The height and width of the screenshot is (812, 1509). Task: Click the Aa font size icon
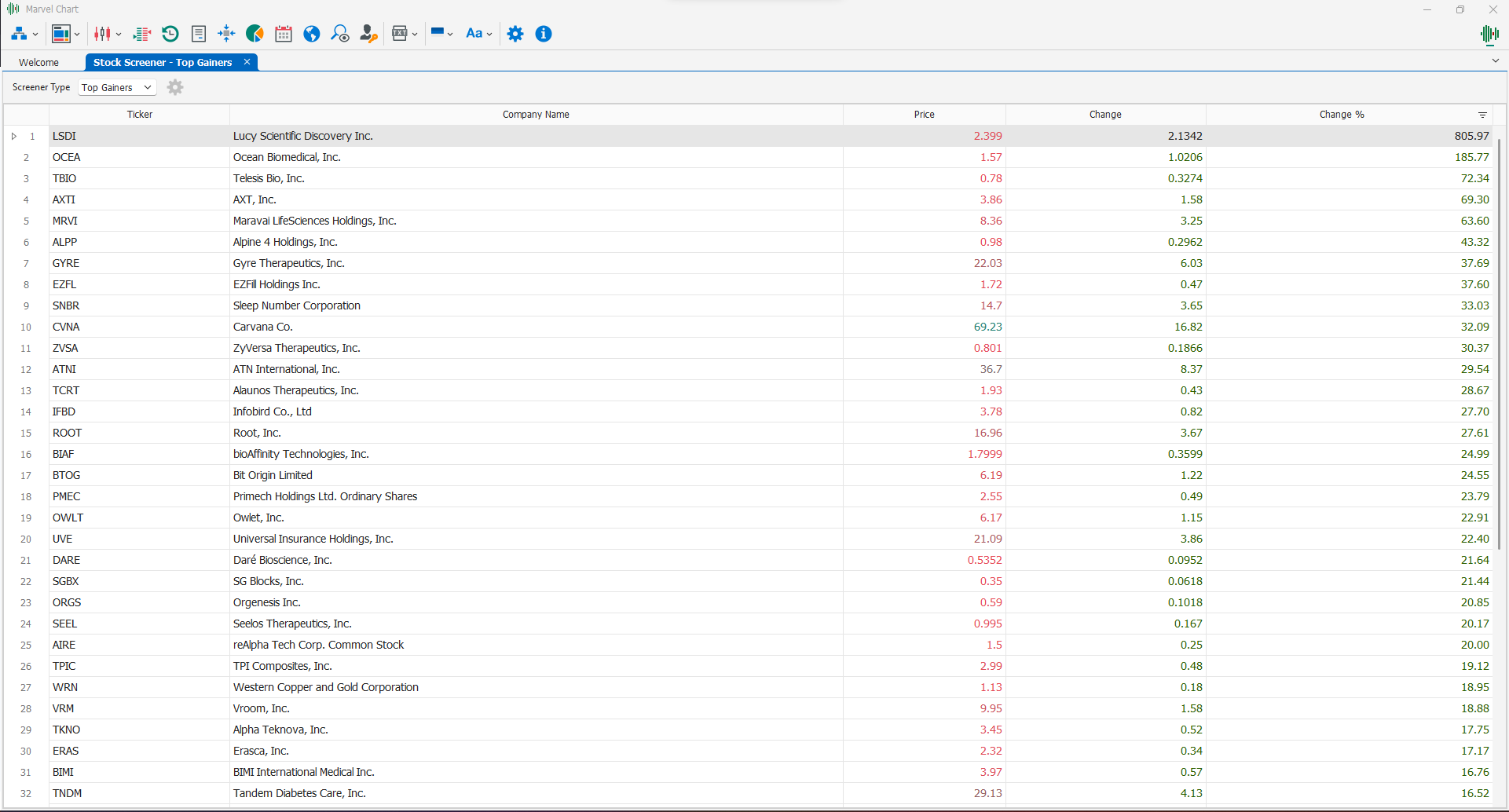(474, 34)
